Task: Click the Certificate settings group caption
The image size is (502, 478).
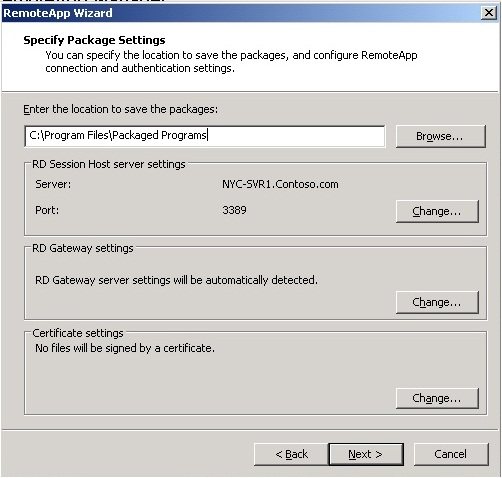Action: pos(78,333)
